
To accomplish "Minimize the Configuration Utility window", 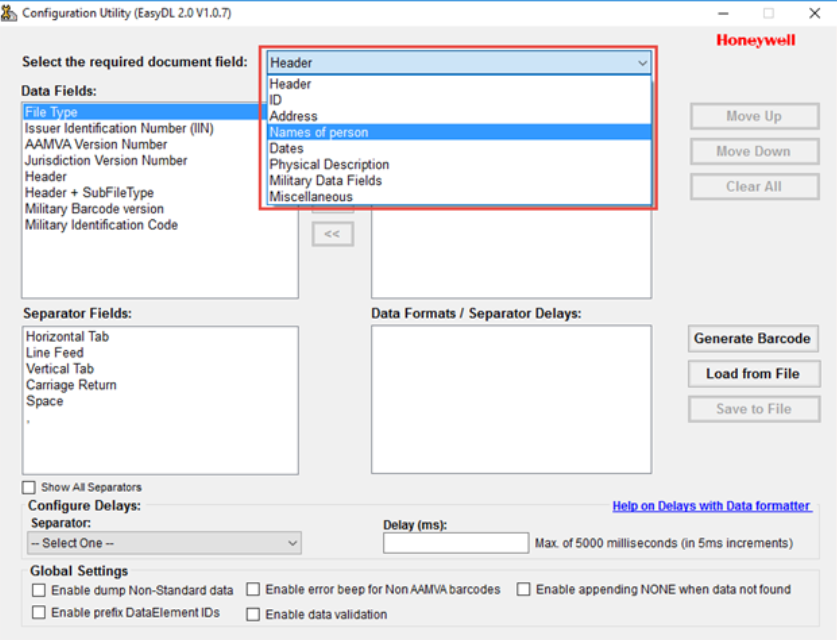I will coord(723,13).
